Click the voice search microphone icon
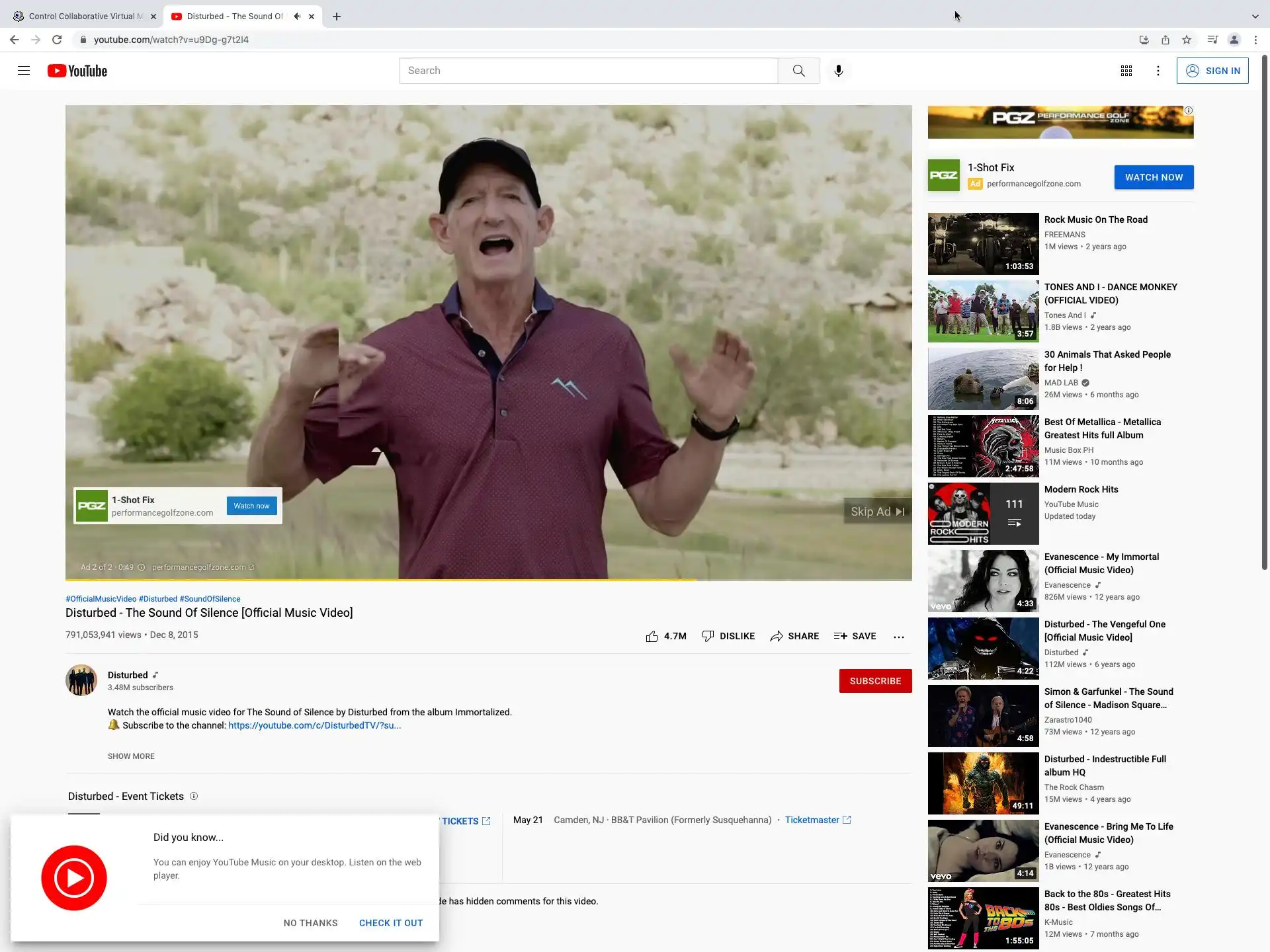This screenshot has height=952, width=1270. (x=838, y=71)
